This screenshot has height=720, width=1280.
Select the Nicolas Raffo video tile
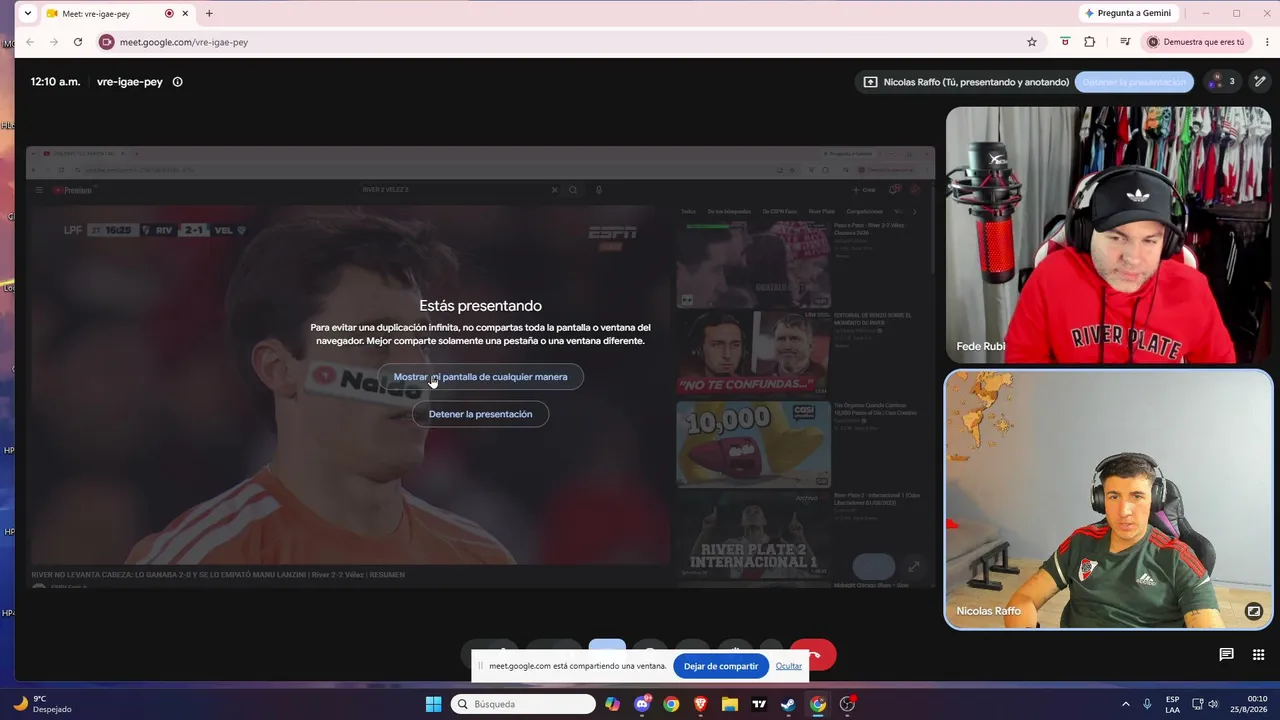[1108, 500]
